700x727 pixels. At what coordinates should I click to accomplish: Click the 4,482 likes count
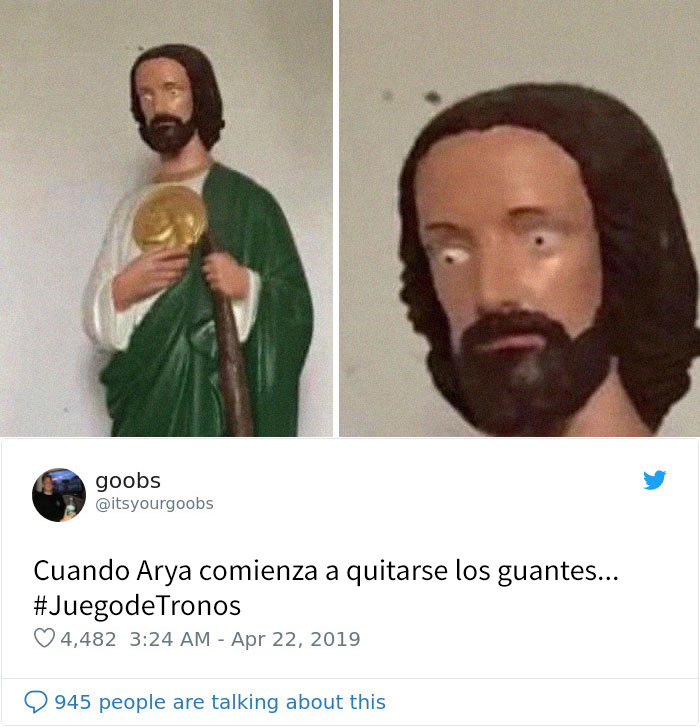[88, 639]
